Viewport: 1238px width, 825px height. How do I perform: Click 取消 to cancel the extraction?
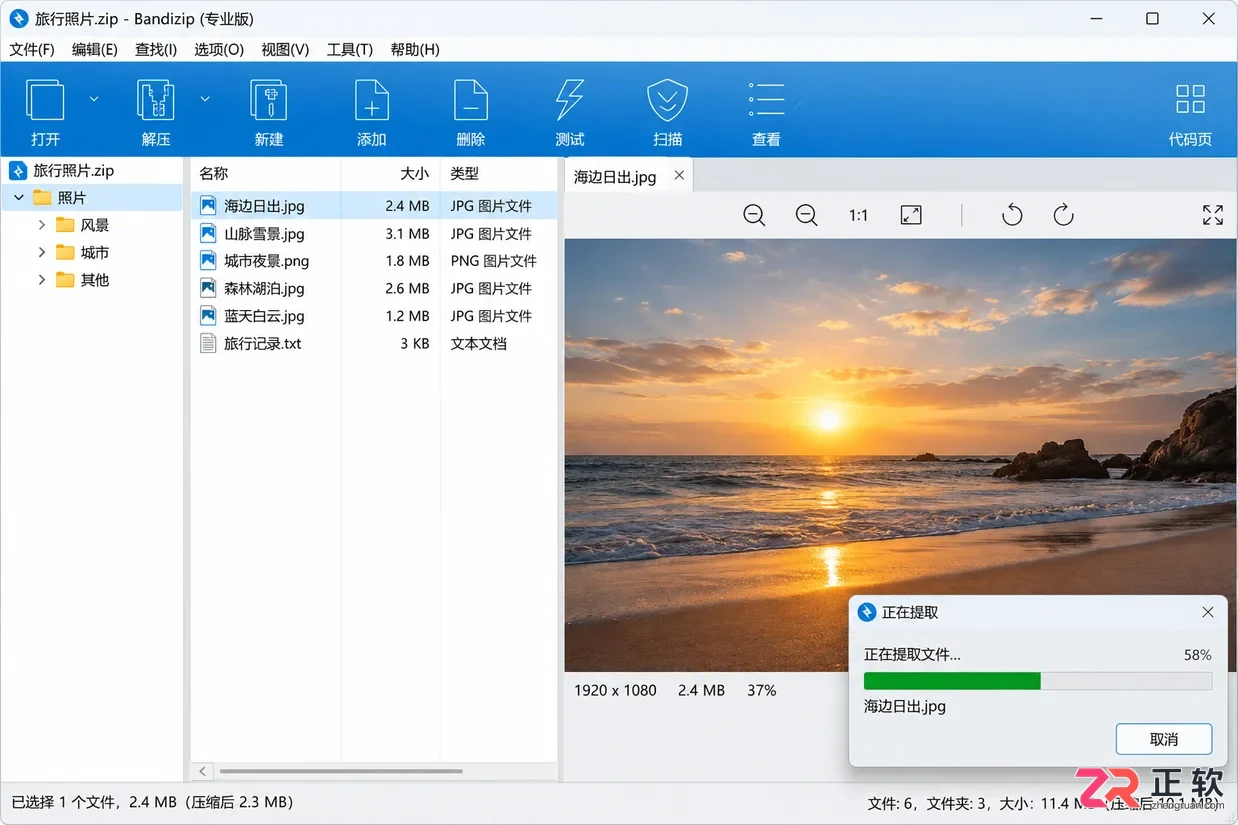click(1164, 739)
